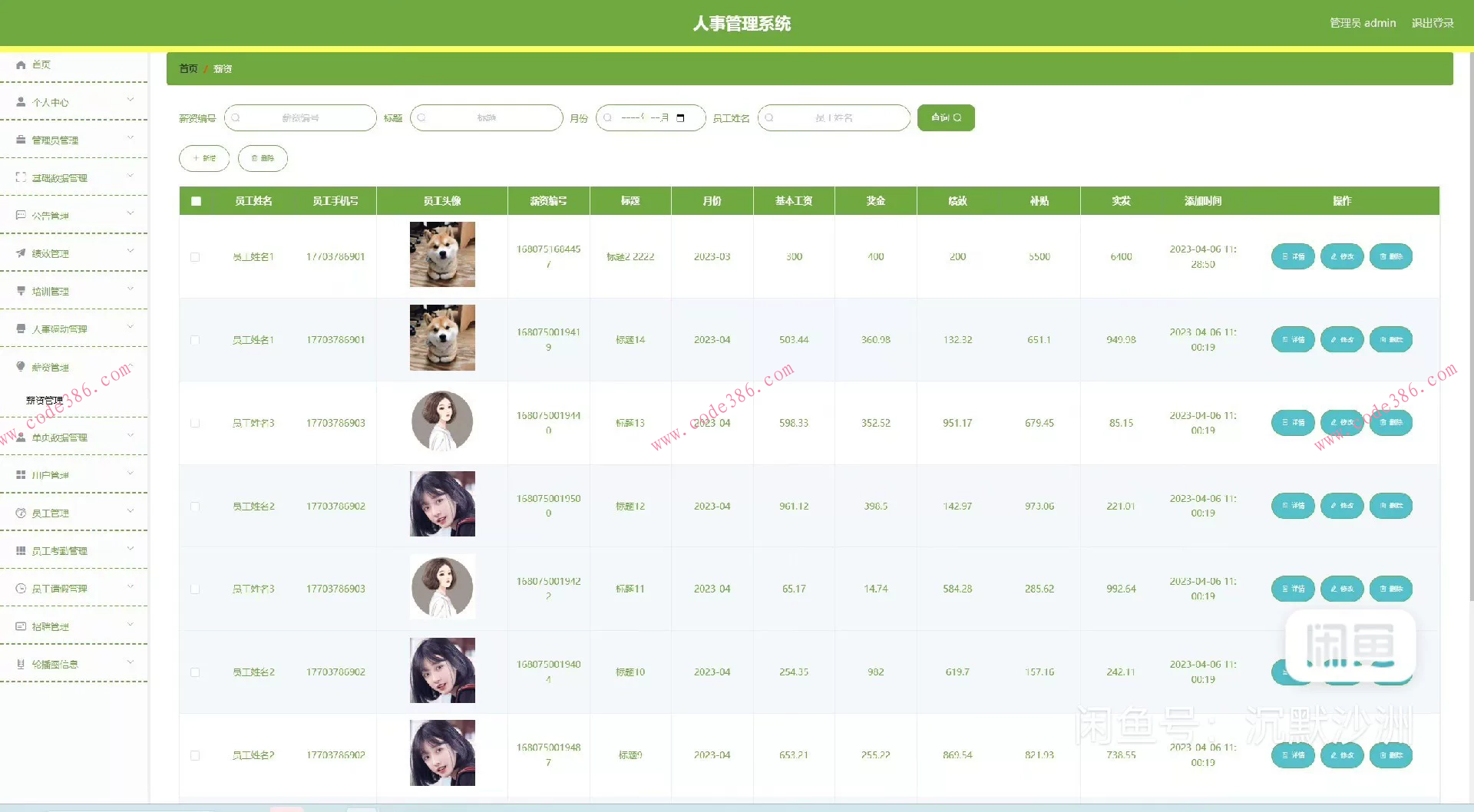The image size is (1474, 812).
Task: Check the 标题9 row checkbox
Action: 195,755
